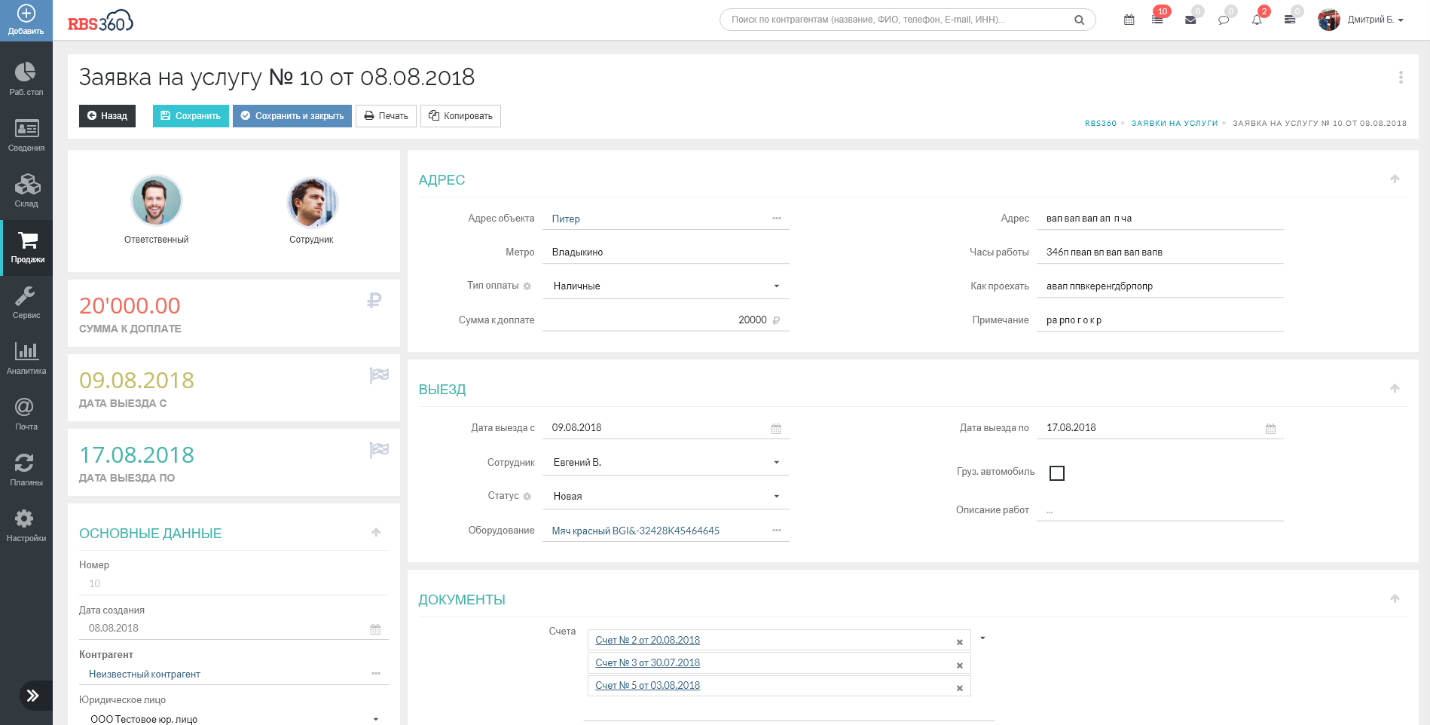Enable the Груз. автомобиль checkbox
Screen dimensions: 1430x725
click(x=1057, y=472)
